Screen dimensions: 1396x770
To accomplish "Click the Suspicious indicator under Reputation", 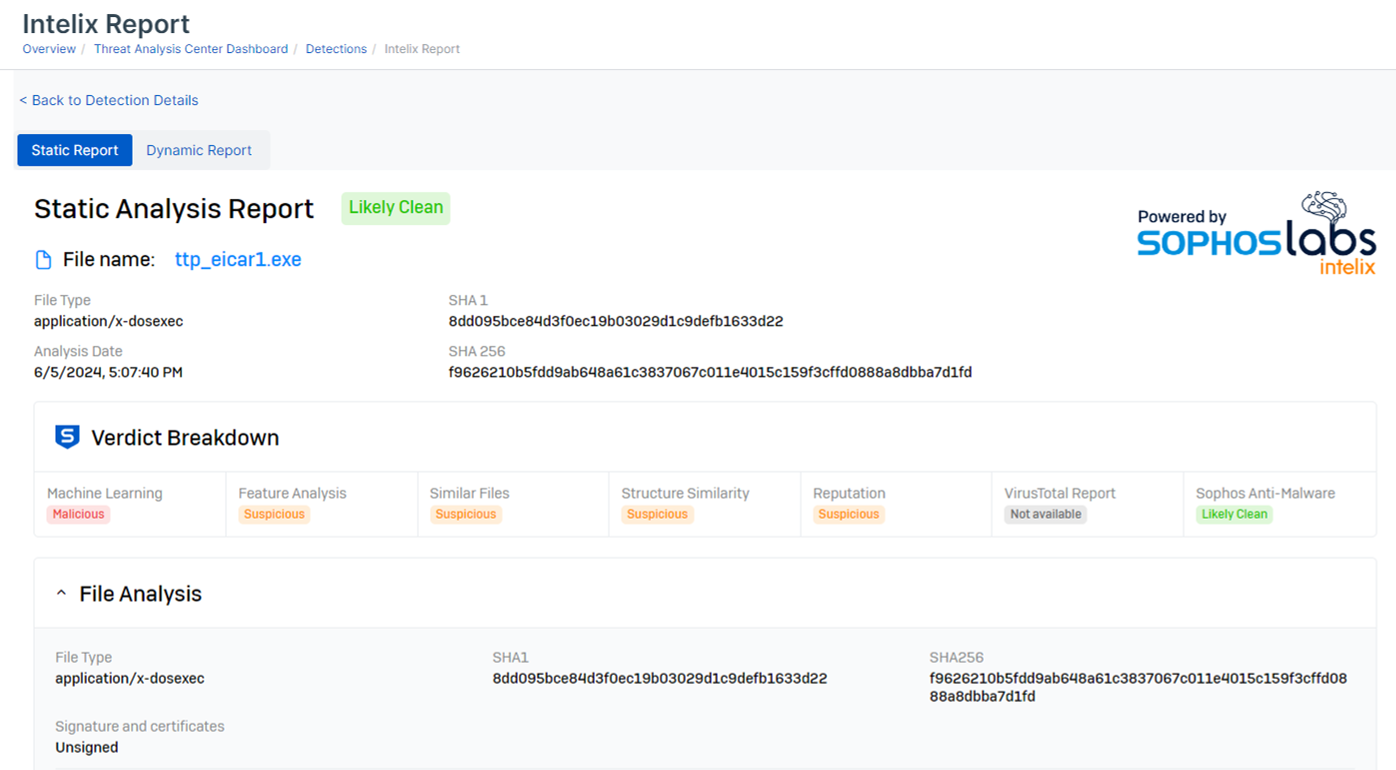I will [849, 514].
